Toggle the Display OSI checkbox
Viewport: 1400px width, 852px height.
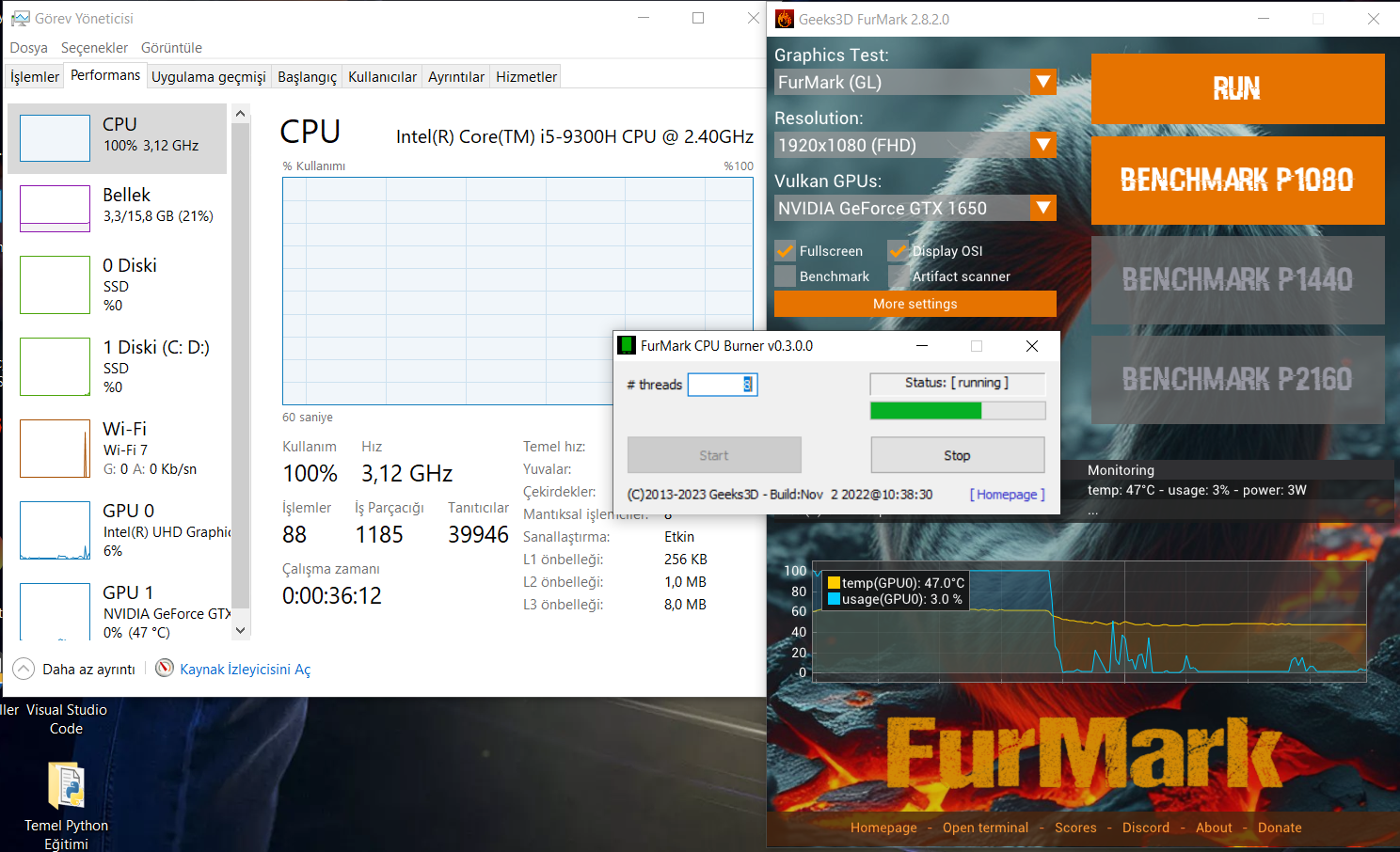pos(898,251)
